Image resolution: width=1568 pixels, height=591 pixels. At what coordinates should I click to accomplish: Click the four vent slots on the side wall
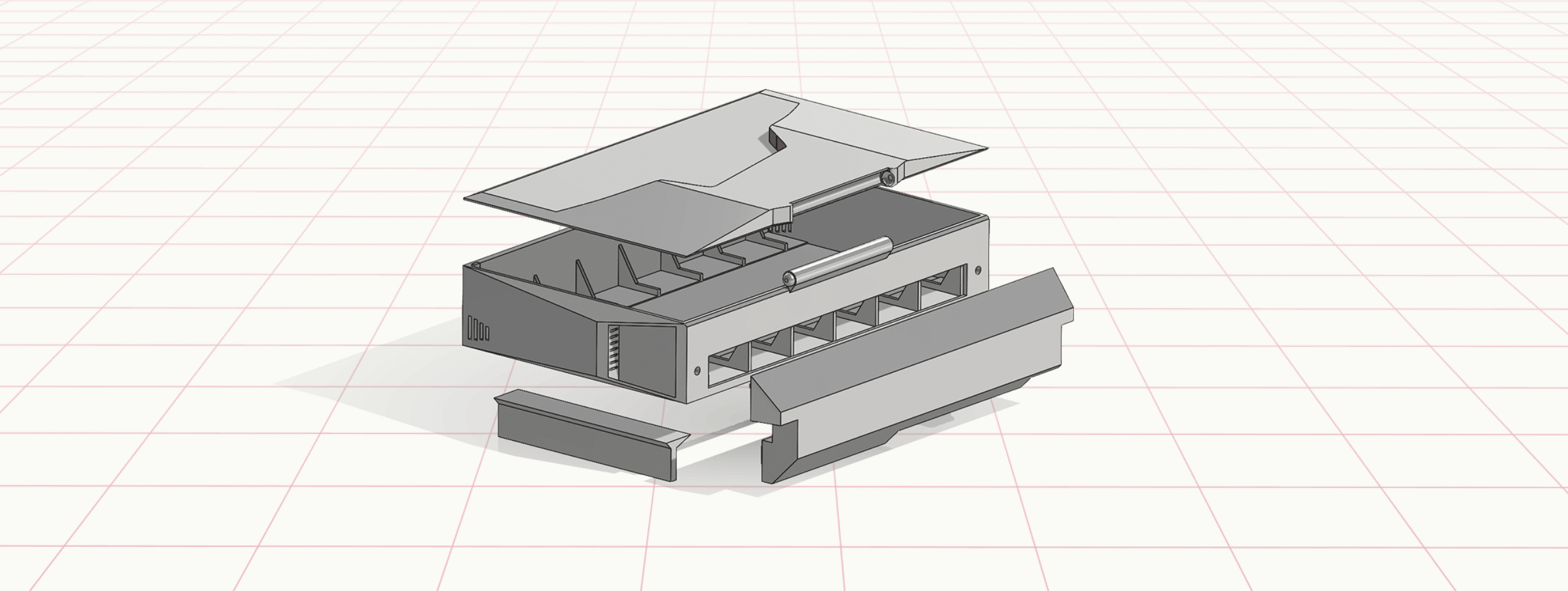(x=479, y=329)
